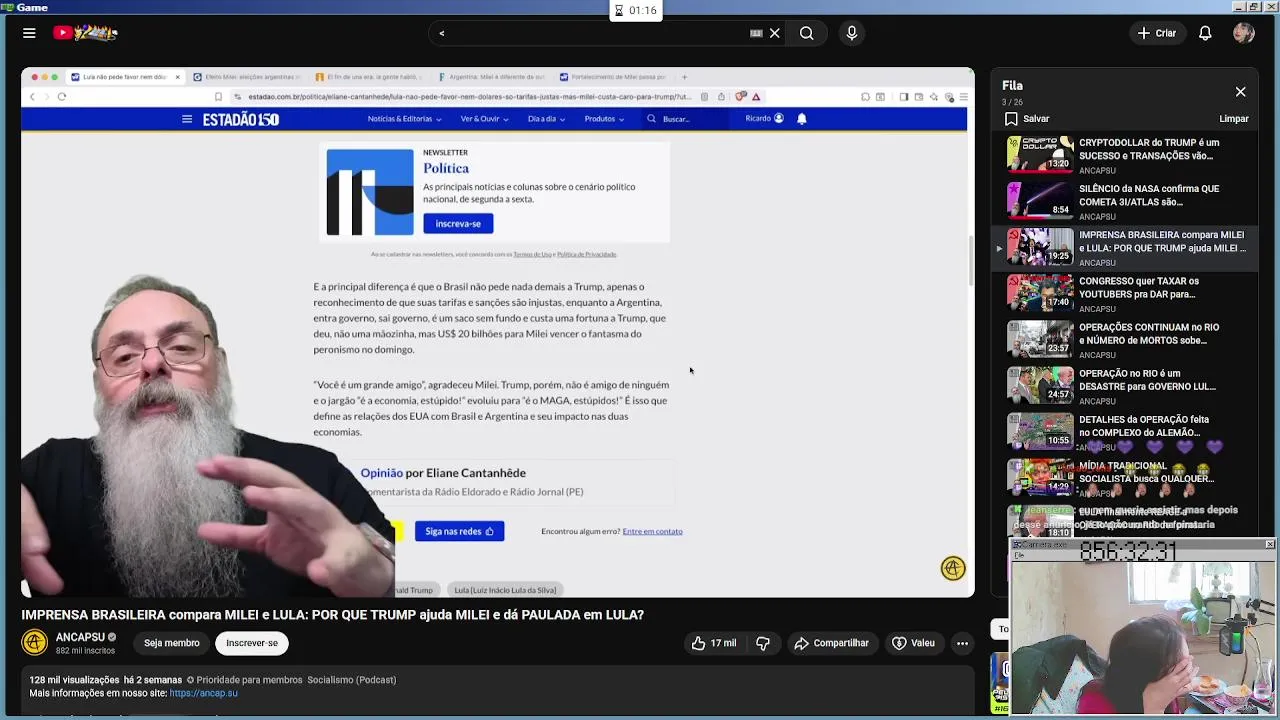The width and height of the screenshot is (1280, 720).
Task: Save the queue with Salvar
Action: [x=1027, y=119]
